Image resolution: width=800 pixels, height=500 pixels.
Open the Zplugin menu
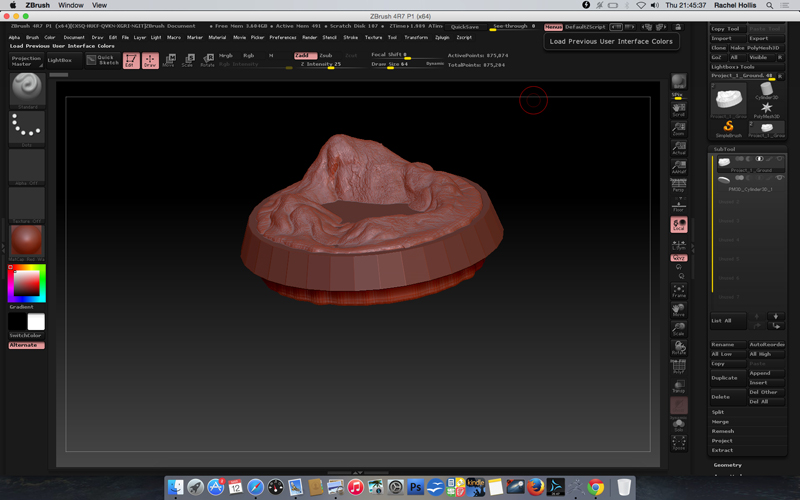coord(442,37)
